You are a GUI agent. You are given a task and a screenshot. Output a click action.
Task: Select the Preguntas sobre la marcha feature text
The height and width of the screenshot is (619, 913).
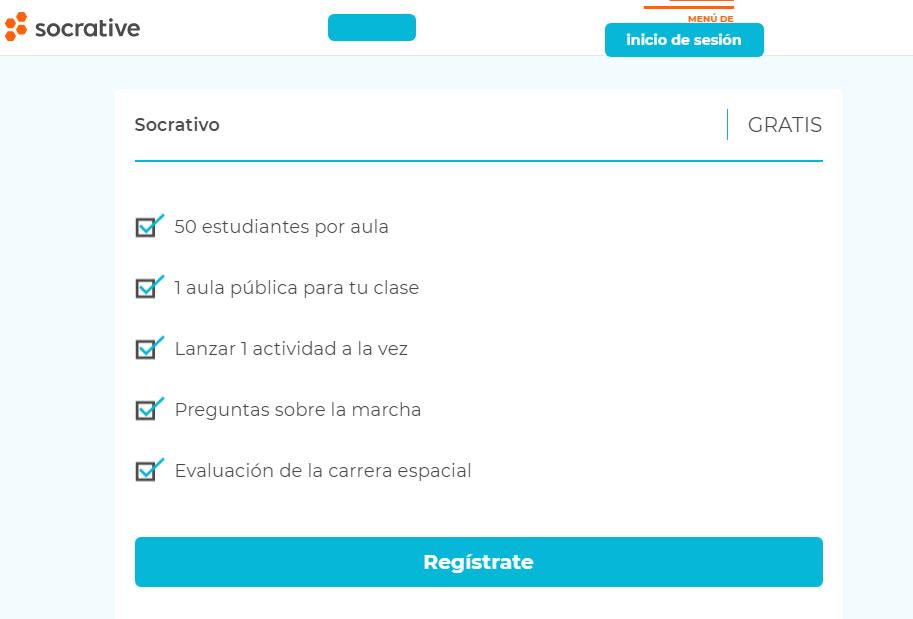[x=297, y=409]
